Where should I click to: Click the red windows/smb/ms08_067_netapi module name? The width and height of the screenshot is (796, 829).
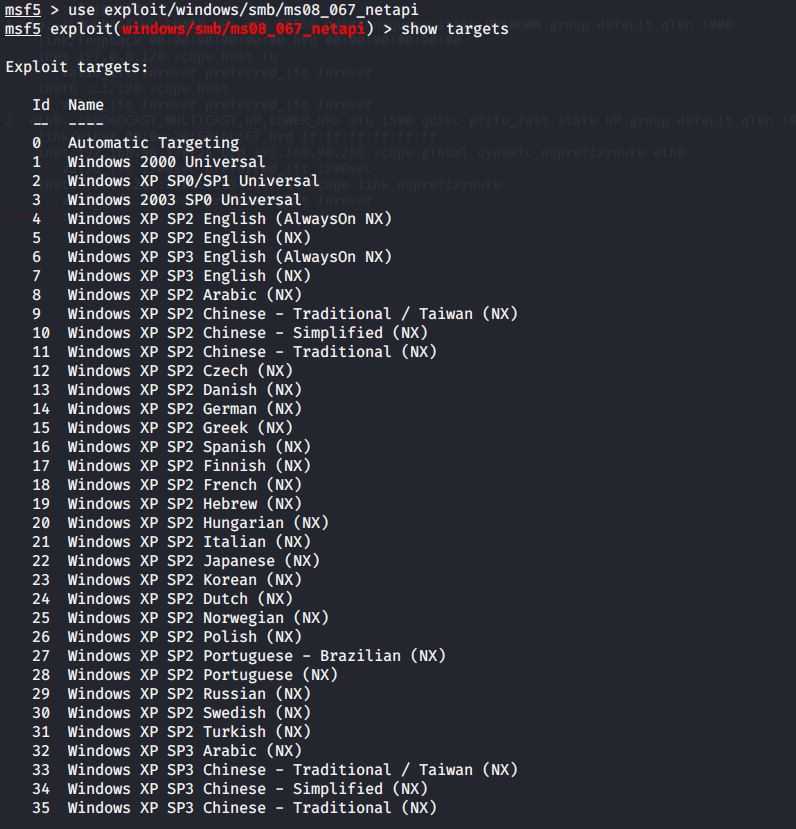pos(243,29)
